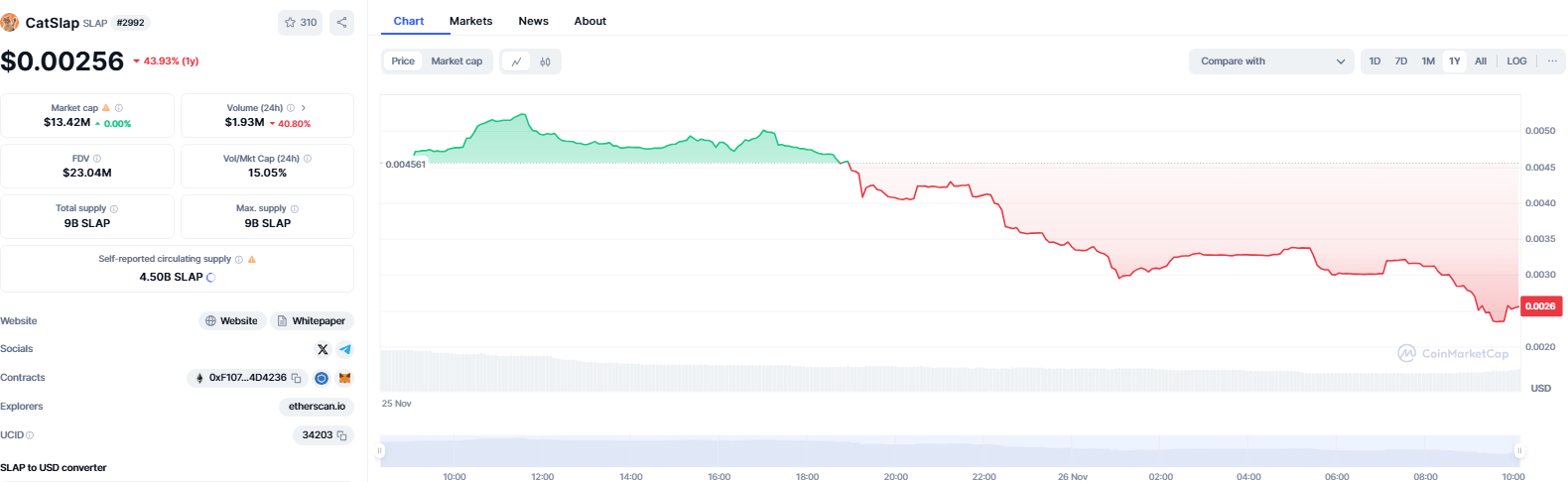Open the Whitepaper link
The width and height of the screenshot is (1568, 482).
point(312,321)
